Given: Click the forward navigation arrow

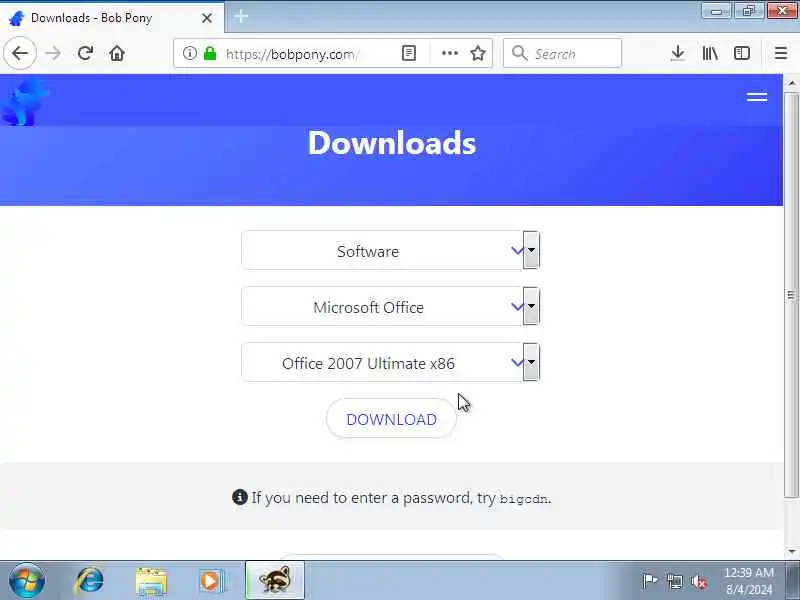Looking at the screenshot, I should pyautogui.click(x=53, y=53).
